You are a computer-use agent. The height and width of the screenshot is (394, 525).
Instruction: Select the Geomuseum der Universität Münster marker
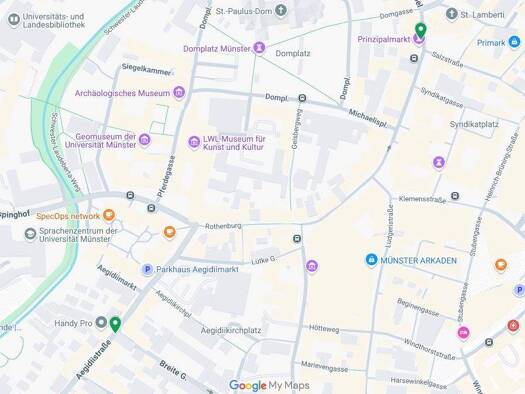point(145,140)
